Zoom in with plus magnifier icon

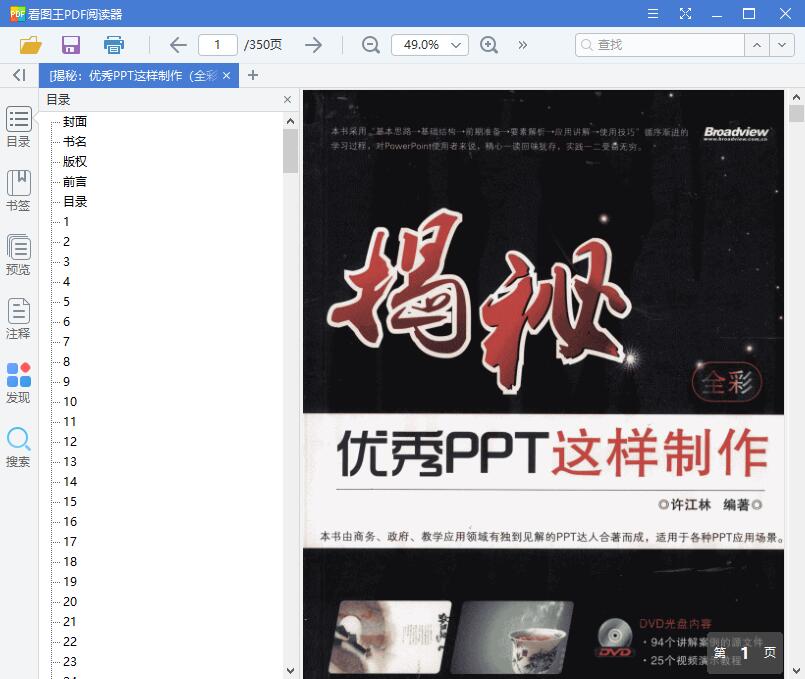(x=489, y=45)
